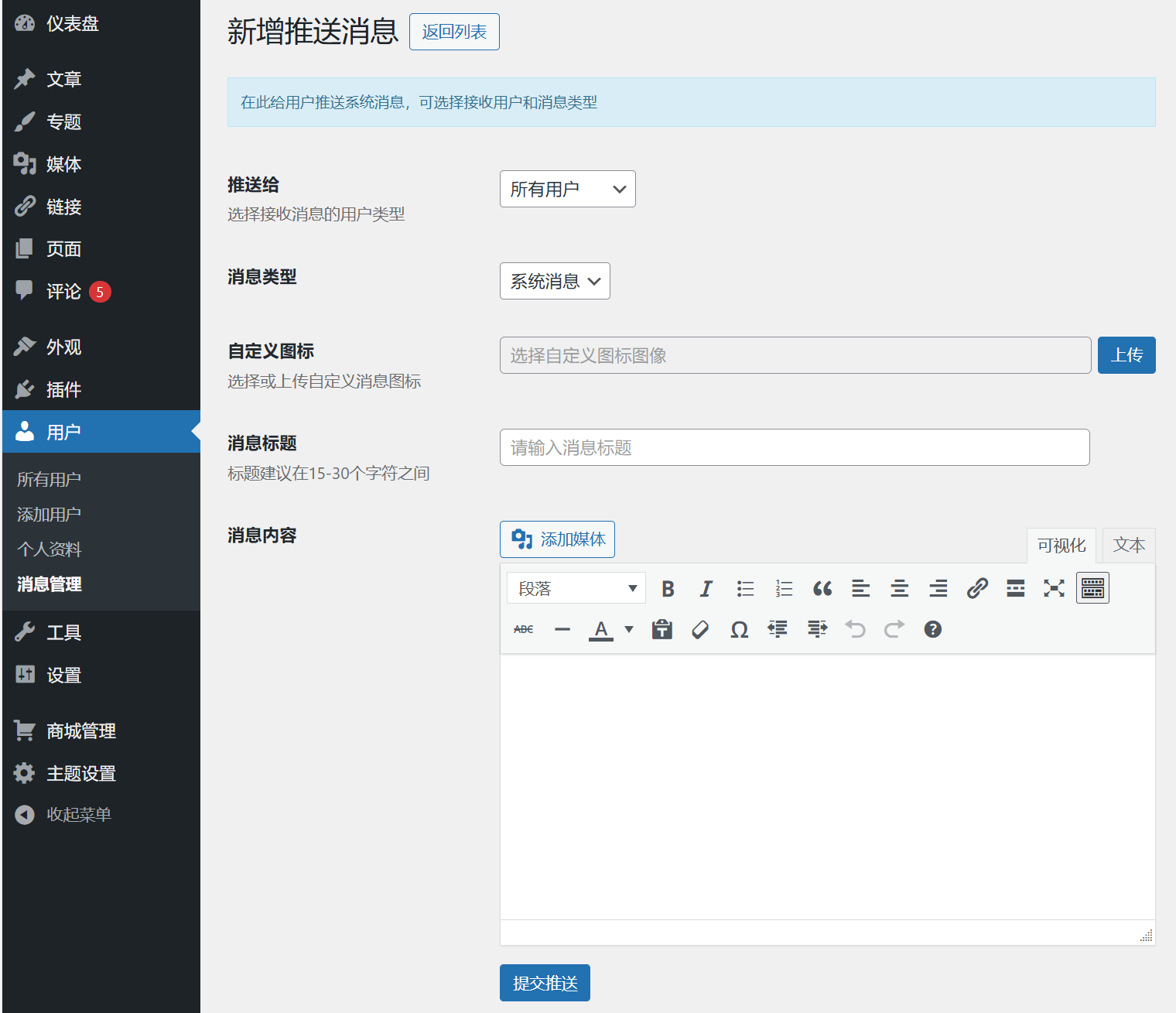Open 链接 links menu
Screen dimensions: 1176x1013
pyautogui.click(x=101, y=207)
